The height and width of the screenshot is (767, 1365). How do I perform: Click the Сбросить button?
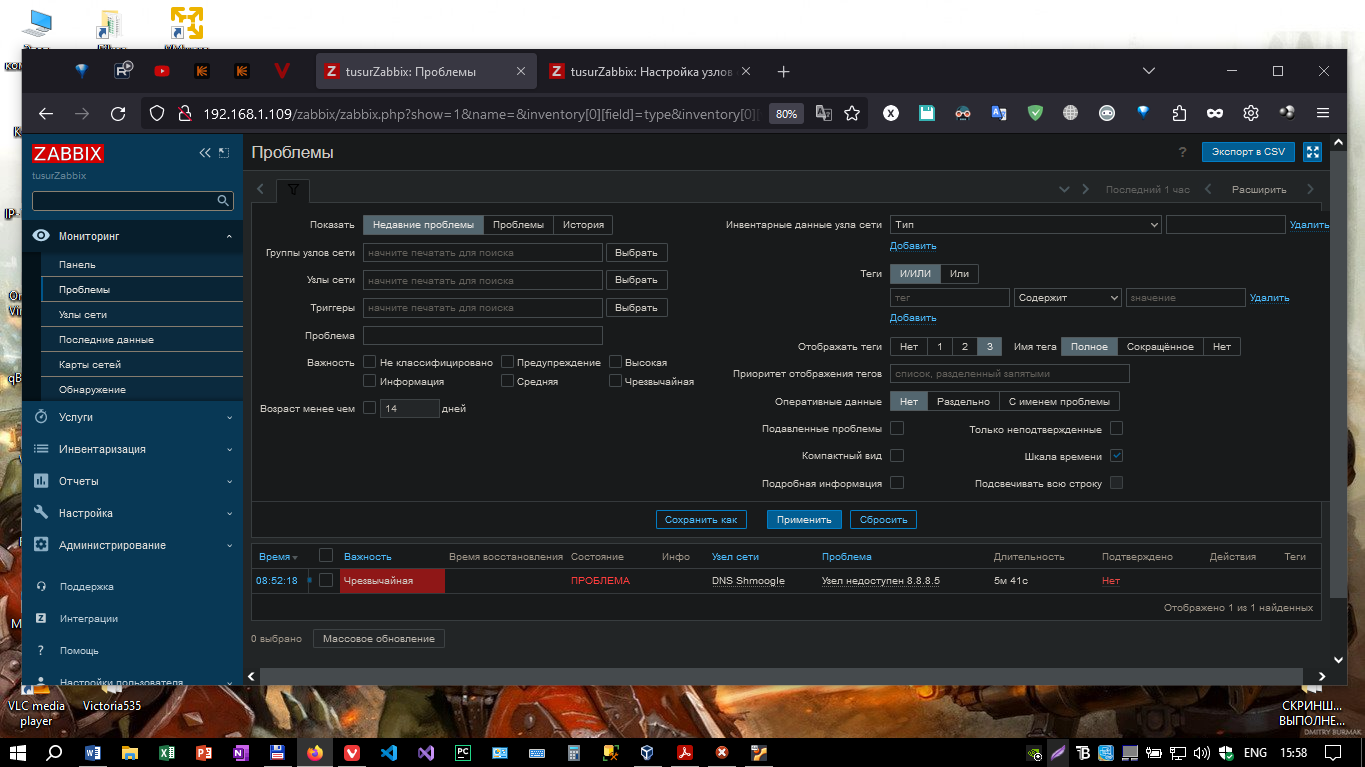tap(883, 520)
